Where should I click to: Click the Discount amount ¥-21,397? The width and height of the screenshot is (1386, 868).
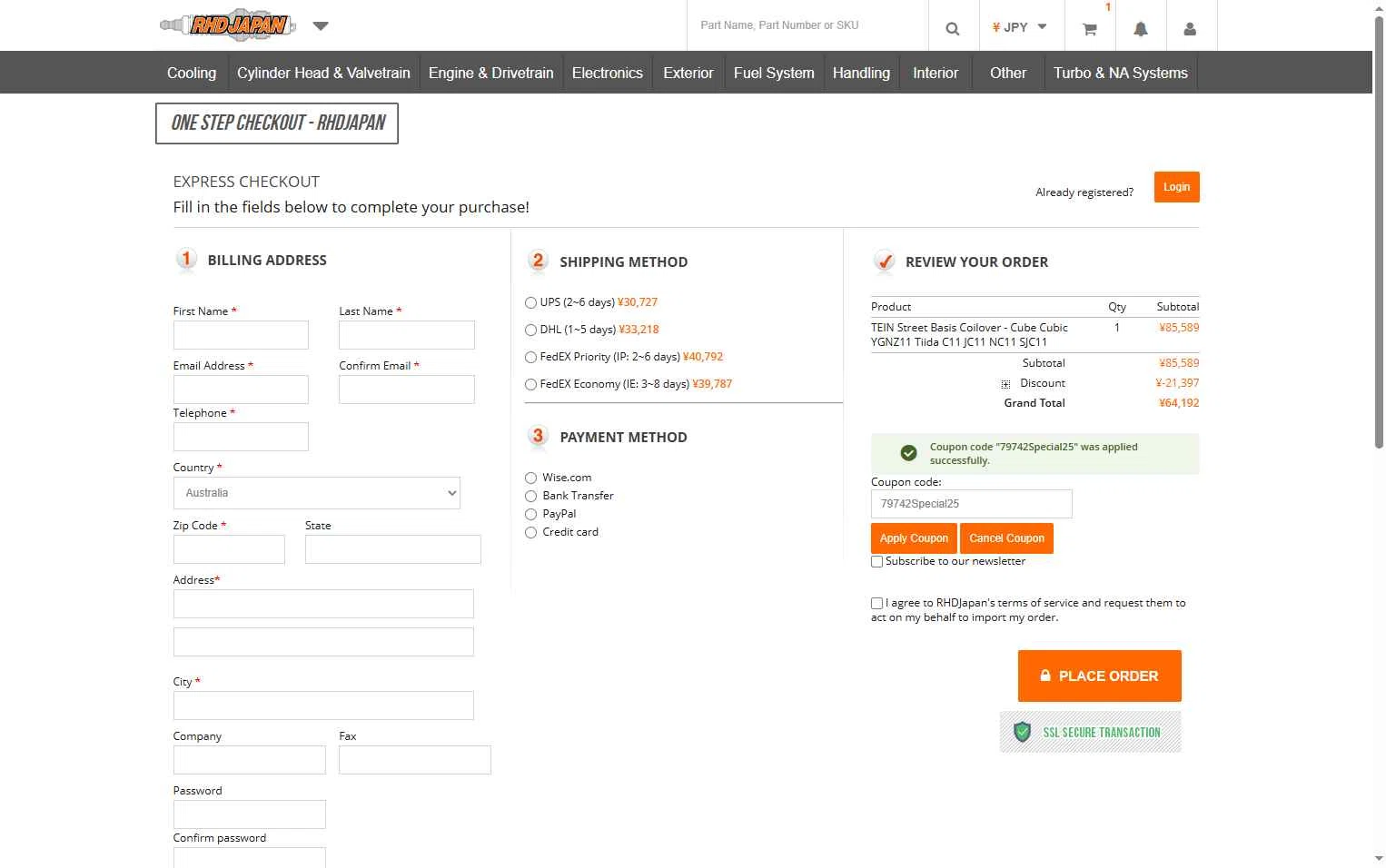pyautogui.click(x=1177, y=383)
